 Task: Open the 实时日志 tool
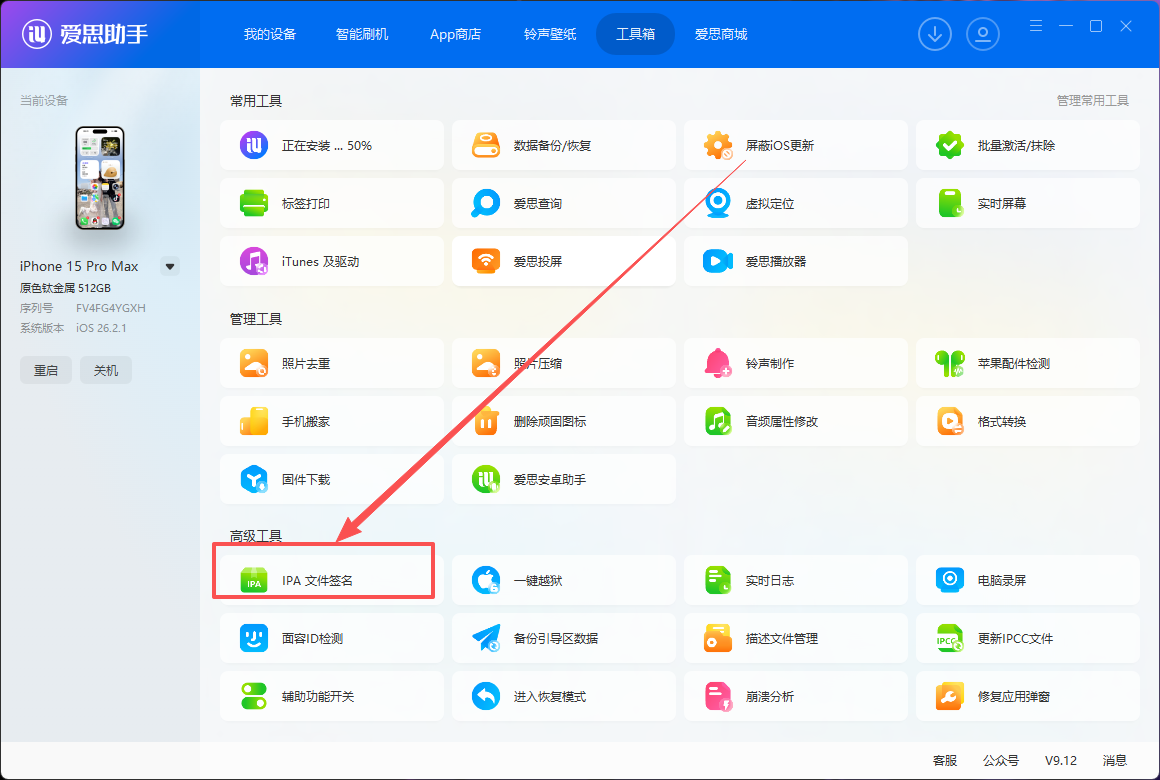coord(795,580)
